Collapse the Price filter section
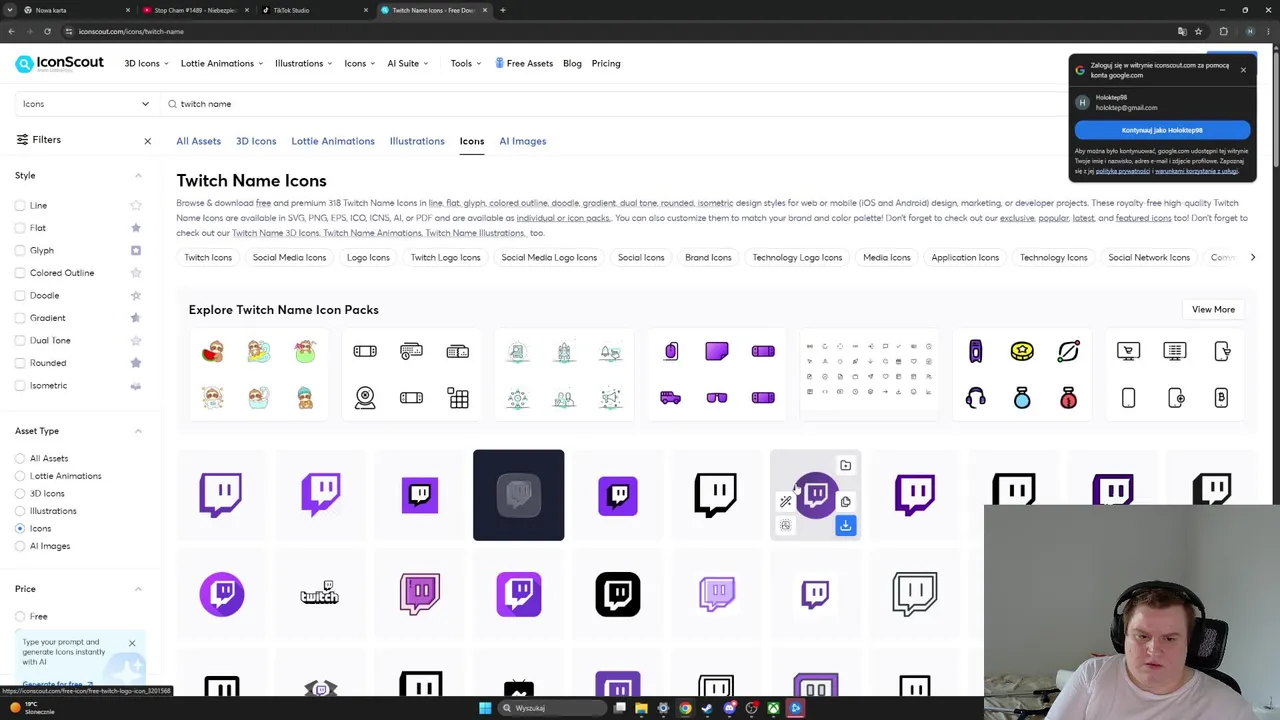The height and width of the screenshot is (720, 1280). point(138,589)
